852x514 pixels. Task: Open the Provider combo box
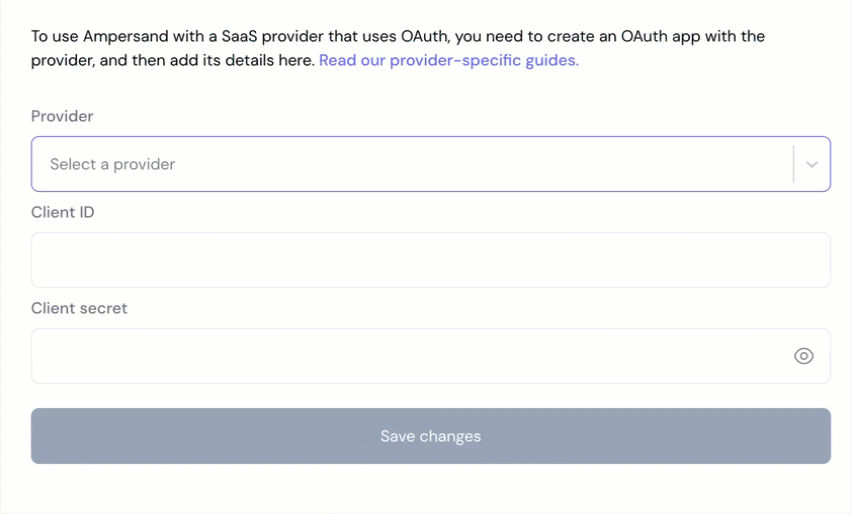431,164
